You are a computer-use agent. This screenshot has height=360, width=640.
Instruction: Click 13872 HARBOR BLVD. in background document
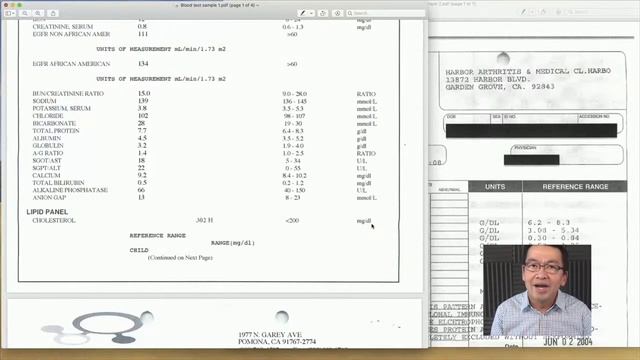coord(487,79)
